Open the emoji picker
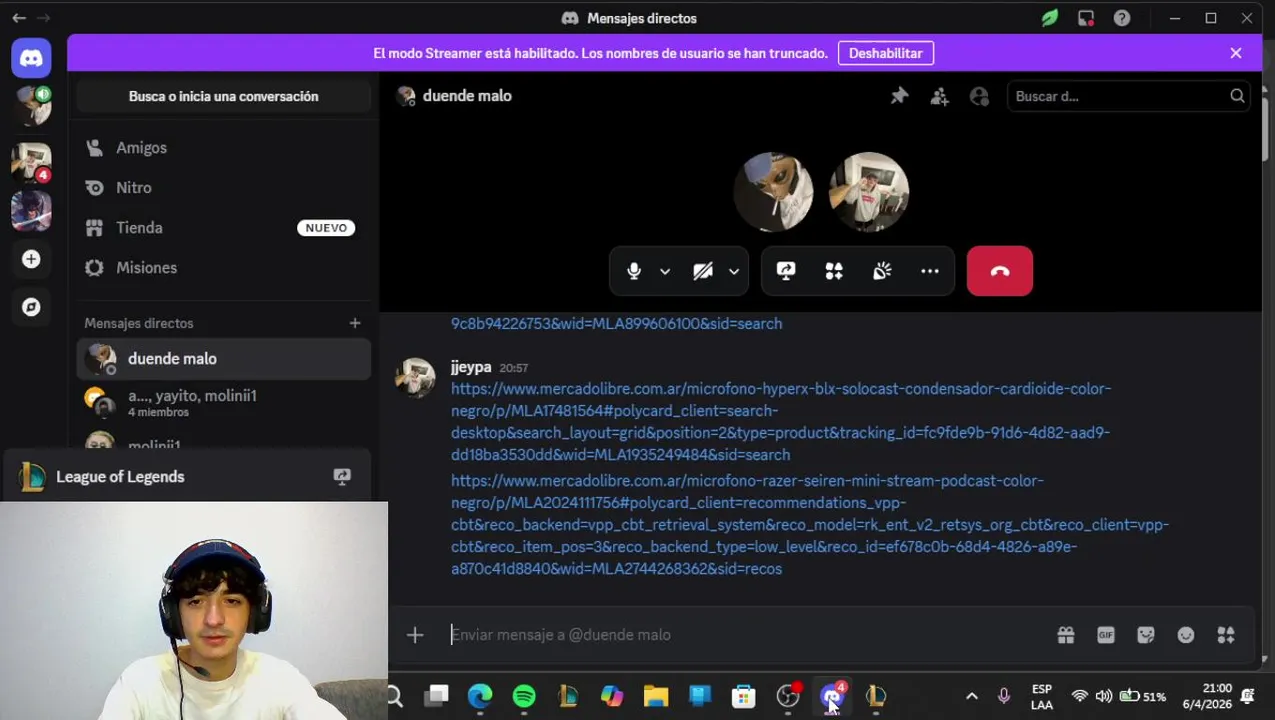The height and width of the screenshot is (720, 1275). point(1186,635)
